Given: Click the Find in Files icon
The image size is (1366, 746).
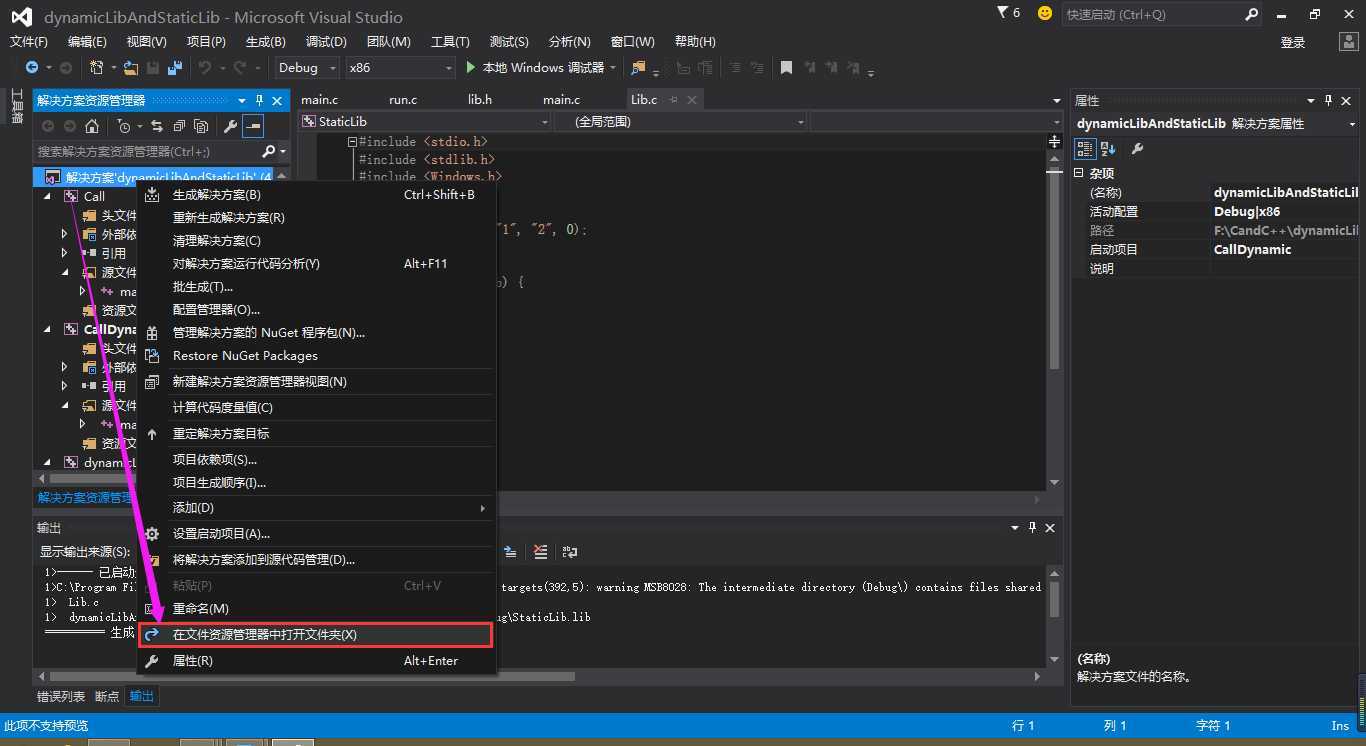Looking at the screenshot, I should click(x=638, y=67).
